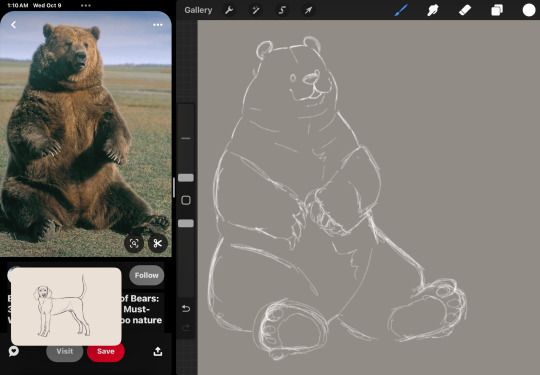Tap the brush size slider handle
Image resolution: width=540 pixels, height=375 pixels.
pos(186,178)
